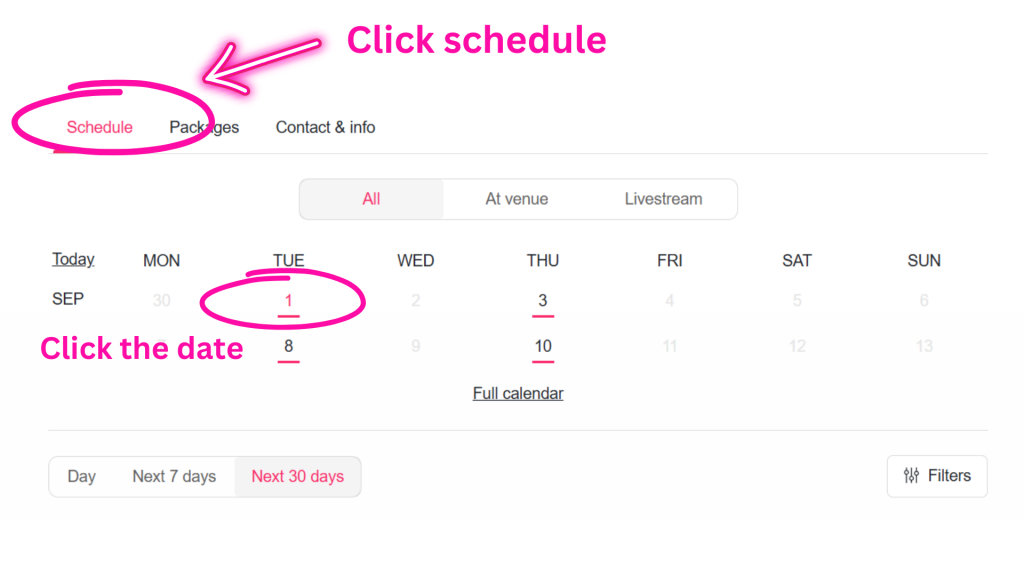Select Thursday the 3rd date
Image resolution: width=1024 pixels, height=576 pixels.
543,300
